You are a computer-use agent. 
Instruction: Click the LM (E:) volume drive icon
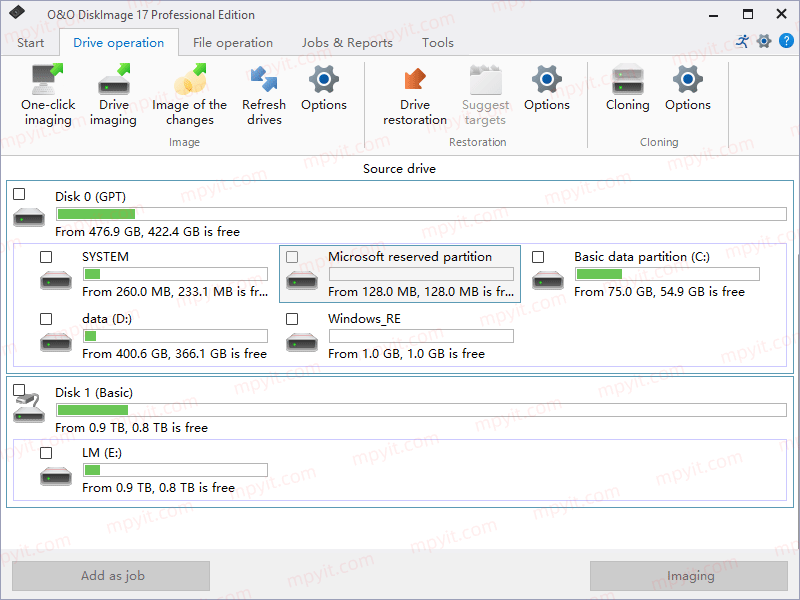(x=56, y=477)
